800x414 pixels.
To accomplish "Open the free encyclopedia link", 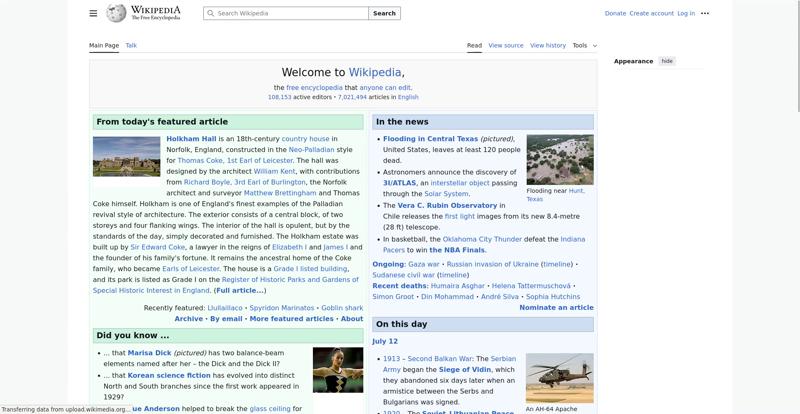I will (x=314, y=88).
